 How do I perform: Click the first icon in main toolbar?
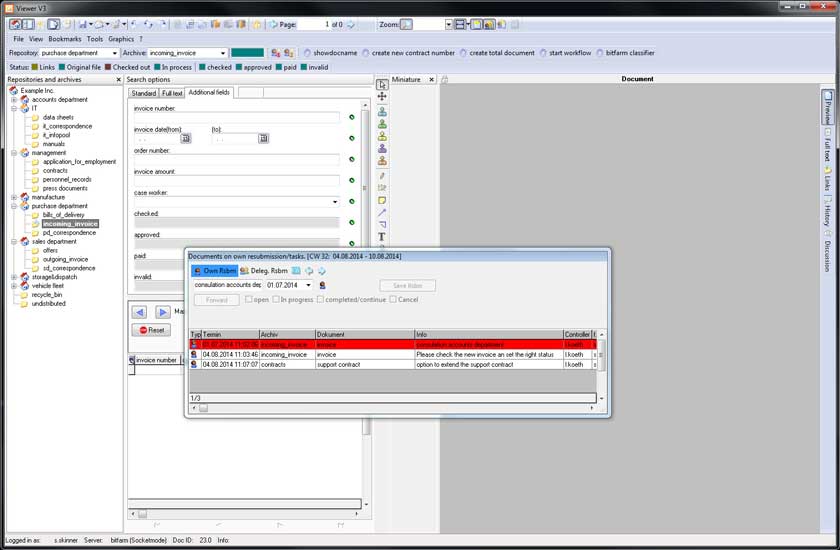(x=15, y=25)
